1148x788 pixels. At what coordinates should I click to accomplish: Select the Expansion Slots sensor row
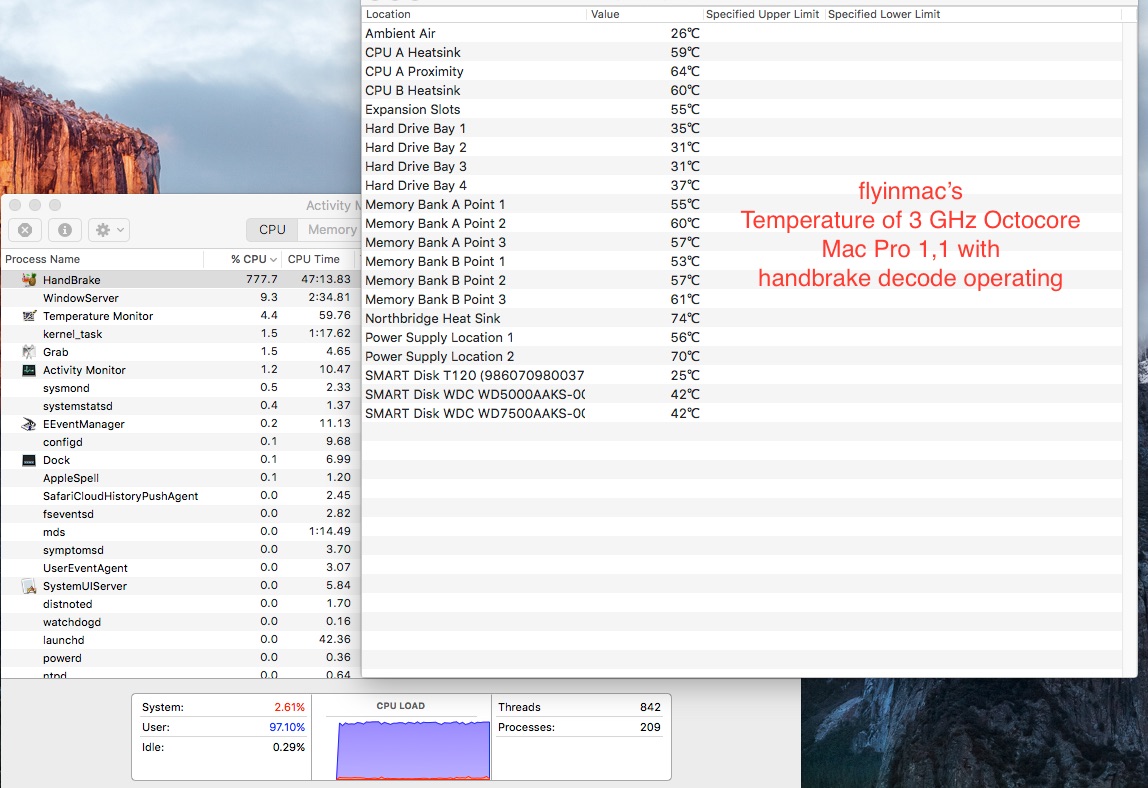coord(742,109)
